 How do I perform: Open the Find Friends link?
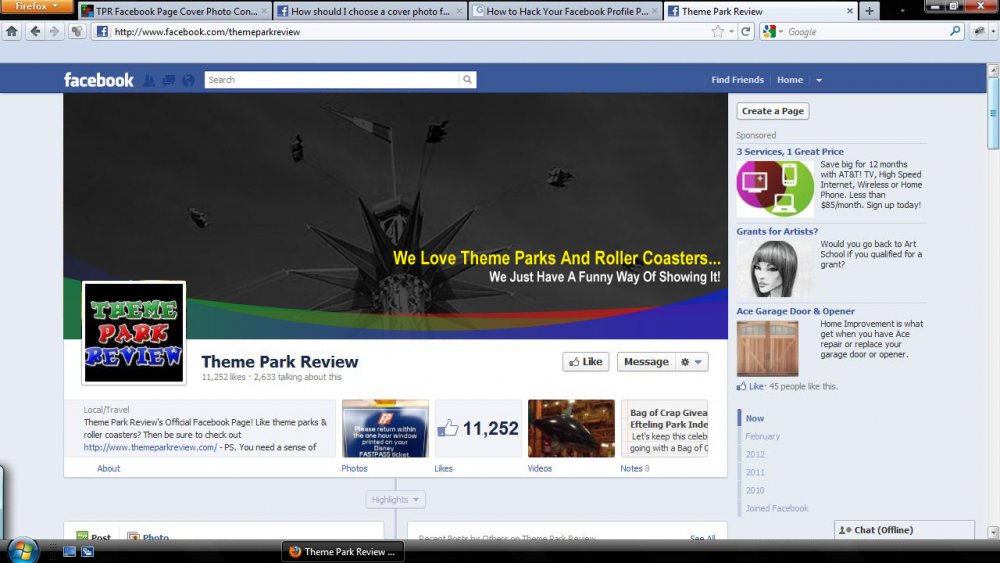click(737, 80)
